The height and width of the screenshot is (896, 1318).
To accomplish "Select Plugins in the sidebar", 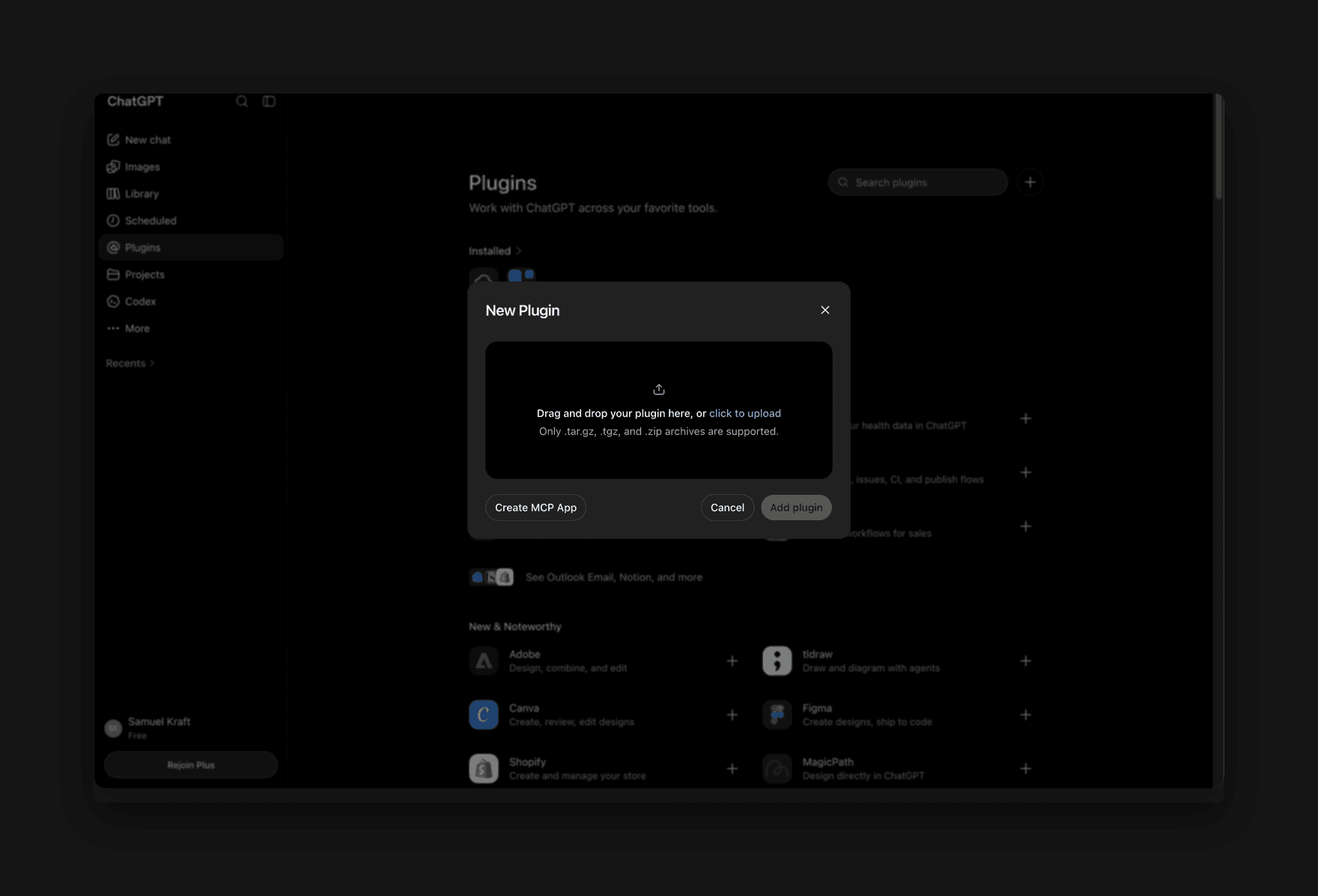I will [191, 248].
